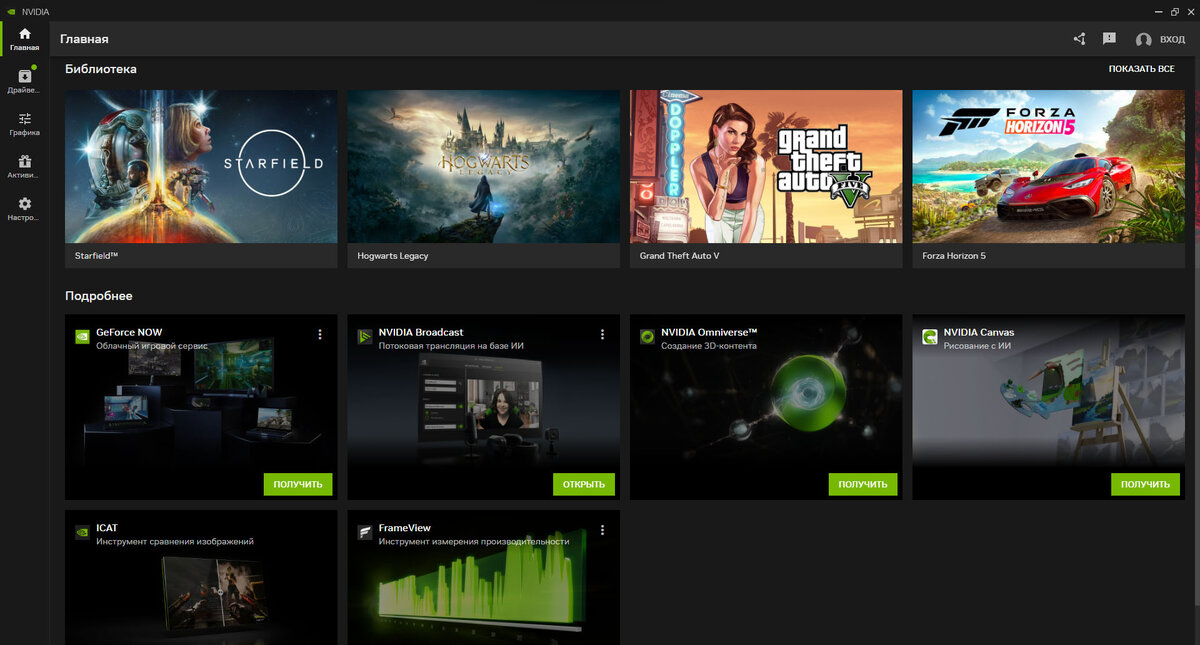Click the NVIDIA Omniverse app icon
Viewport: 1200px width, 645px height.
pyautogui.click(x=647, y=337)
